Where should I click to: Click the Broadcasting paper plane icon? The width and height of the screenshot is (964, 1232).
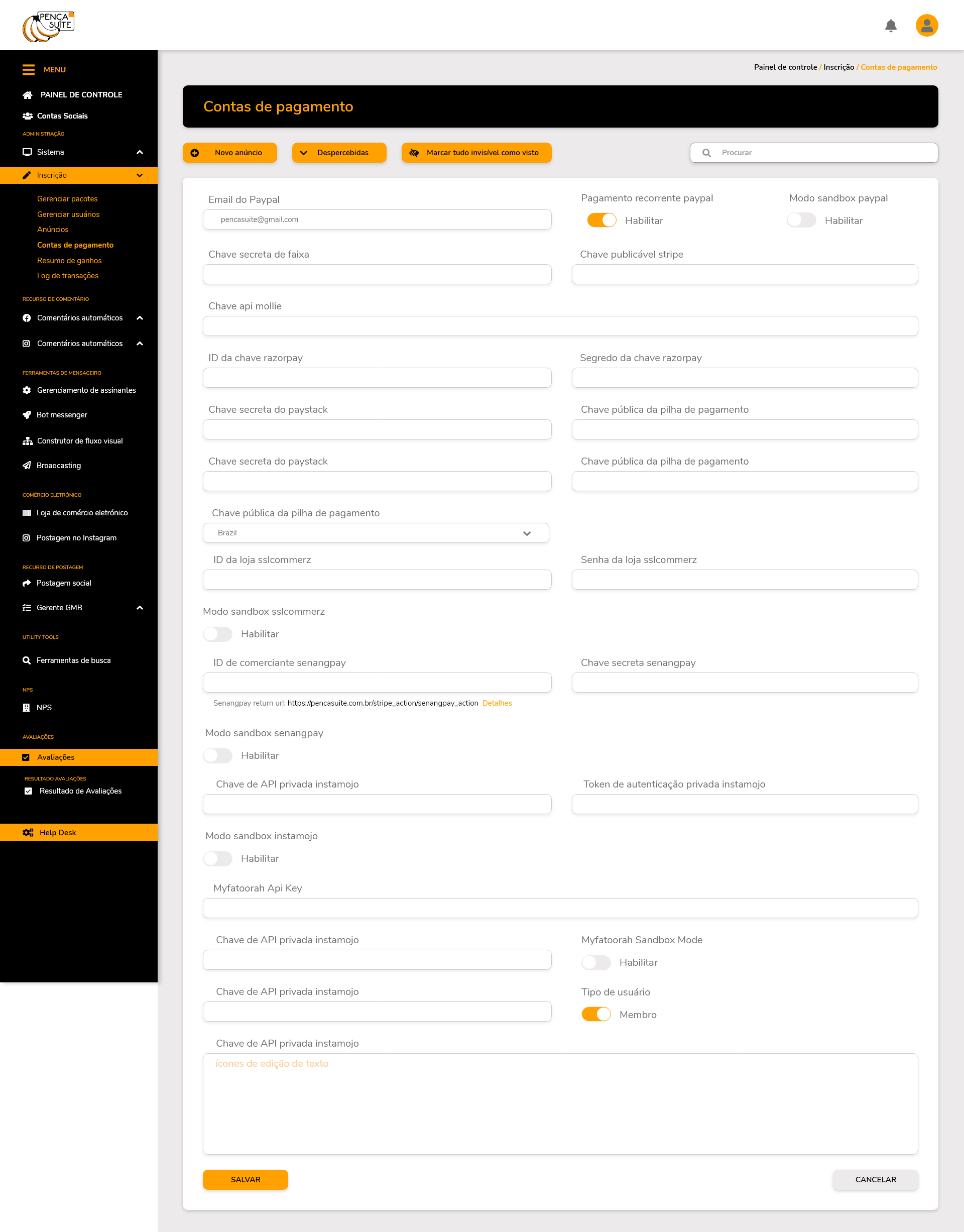tap(27, 466)
